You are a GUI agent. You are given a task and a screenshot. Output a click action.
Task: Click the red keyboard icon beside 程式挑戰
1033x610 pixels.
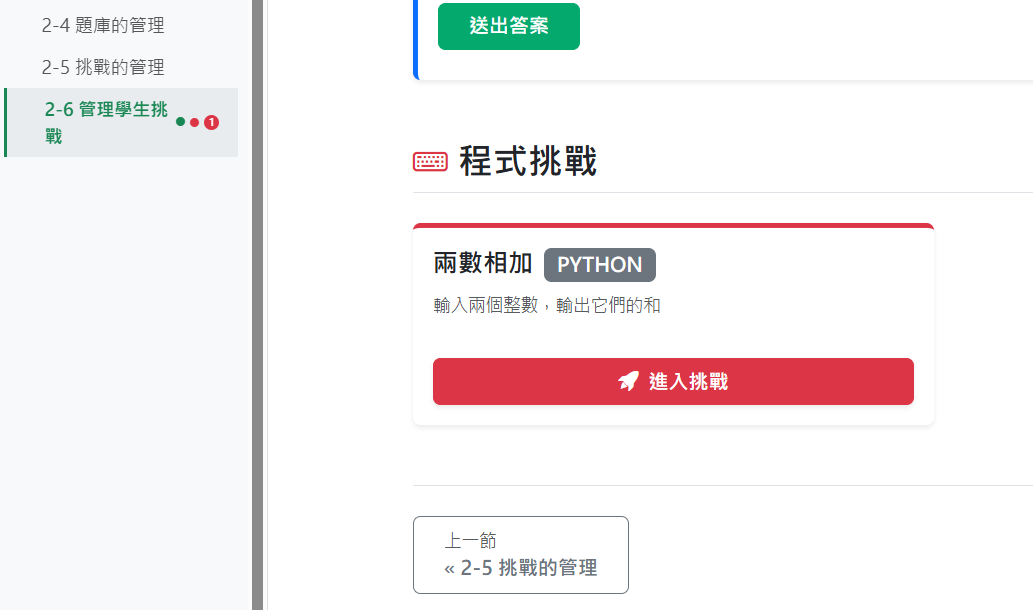coord(430,161)
